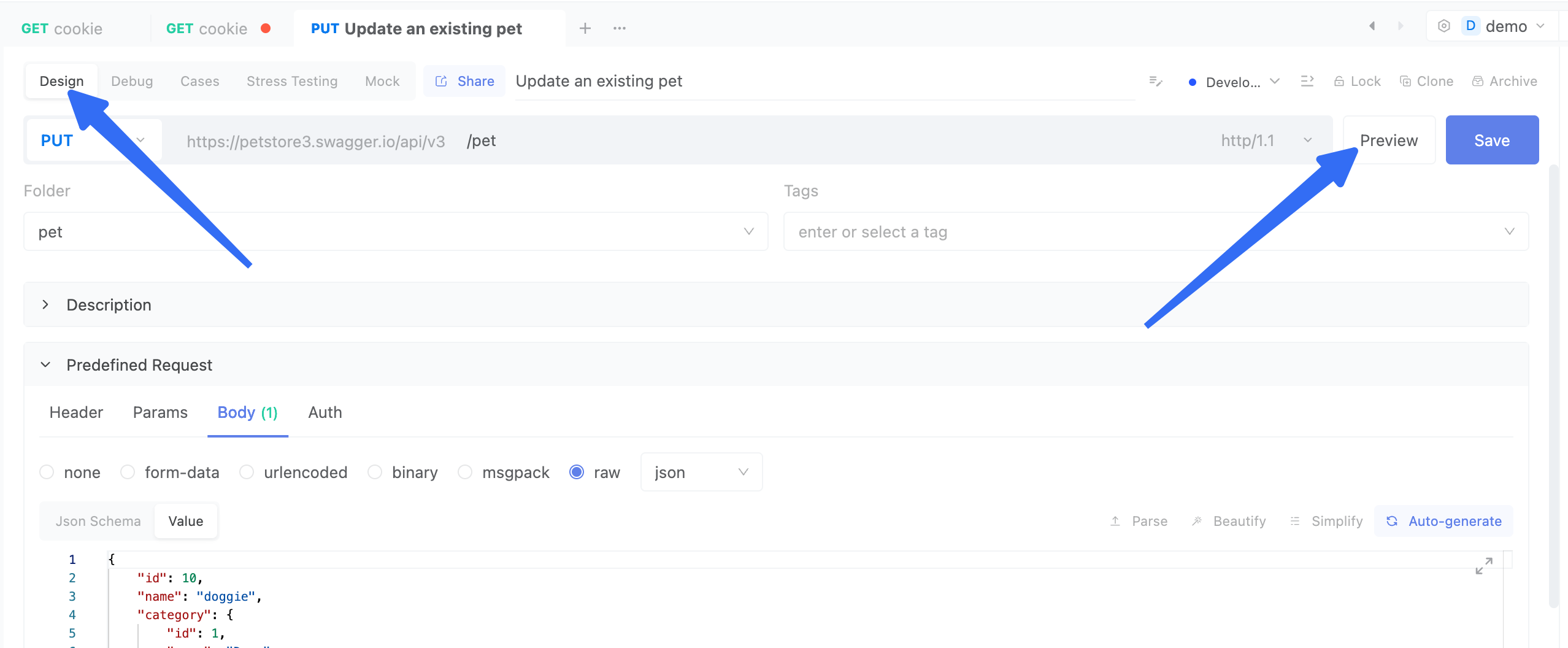Click the unsaved red dot on cookie tab
1568x648 pixels.
pos(266,28)
